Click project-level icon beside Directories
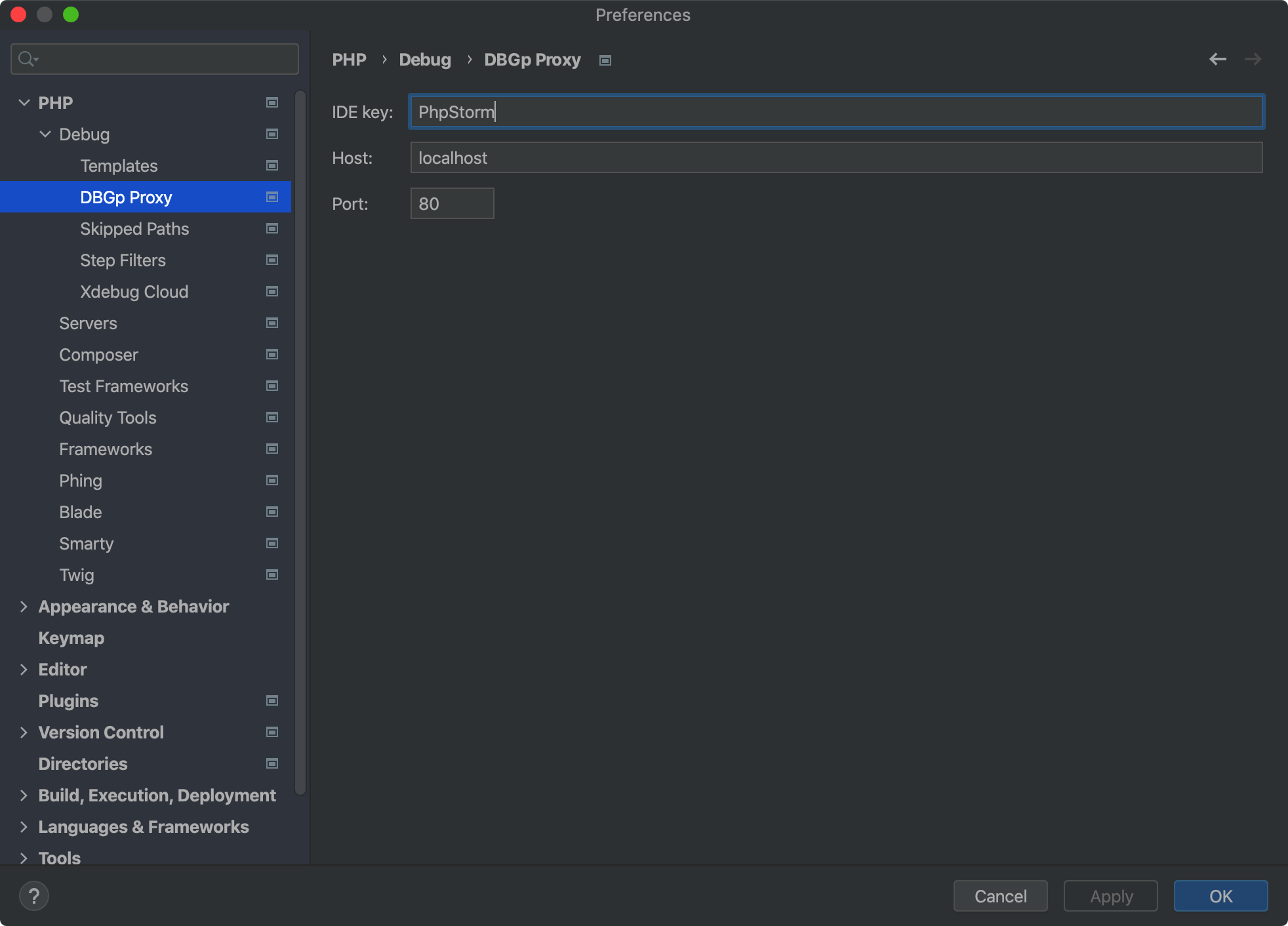The width and height of the screenshot is (1288, 926). point(272,763)
